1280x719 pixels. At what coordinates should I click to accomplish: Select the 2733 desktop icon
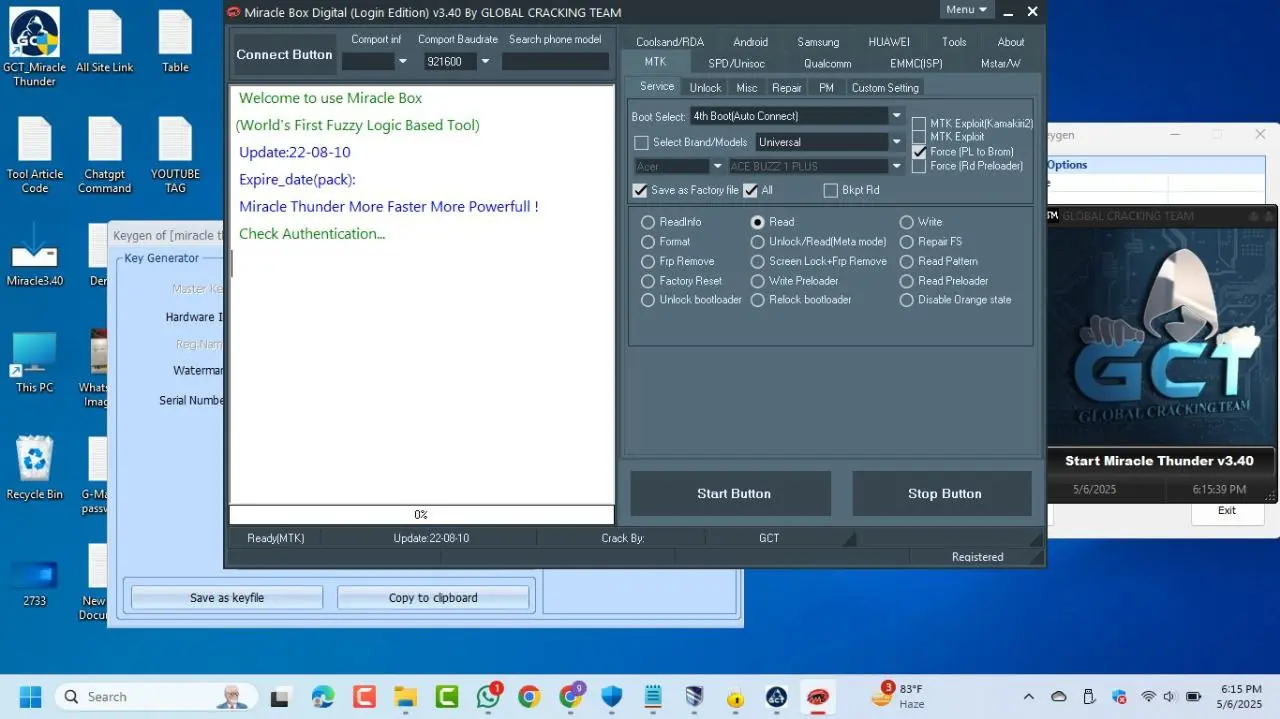34,582
